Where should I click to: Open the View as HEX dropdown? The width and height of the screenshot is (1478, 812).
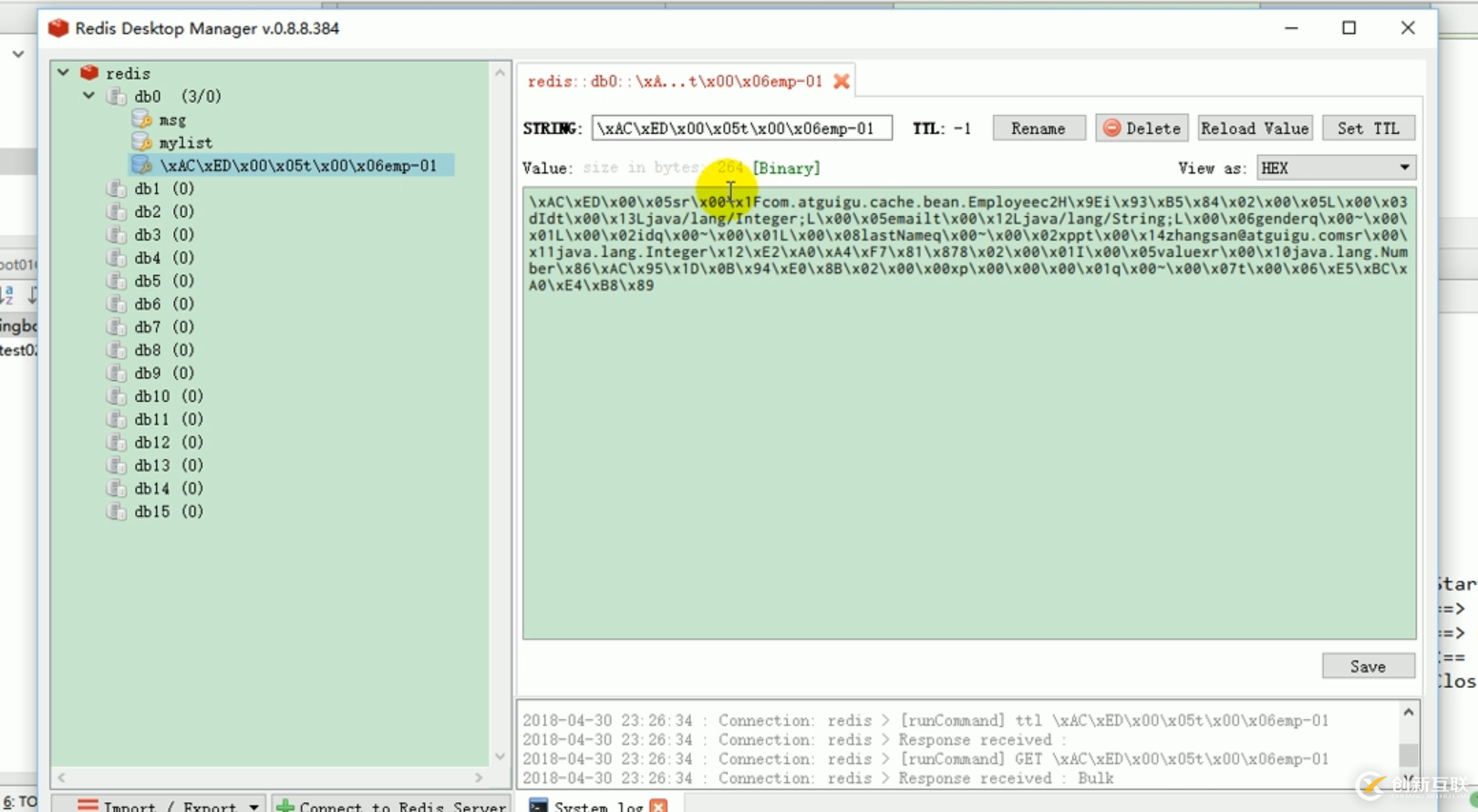[1336, 168]
